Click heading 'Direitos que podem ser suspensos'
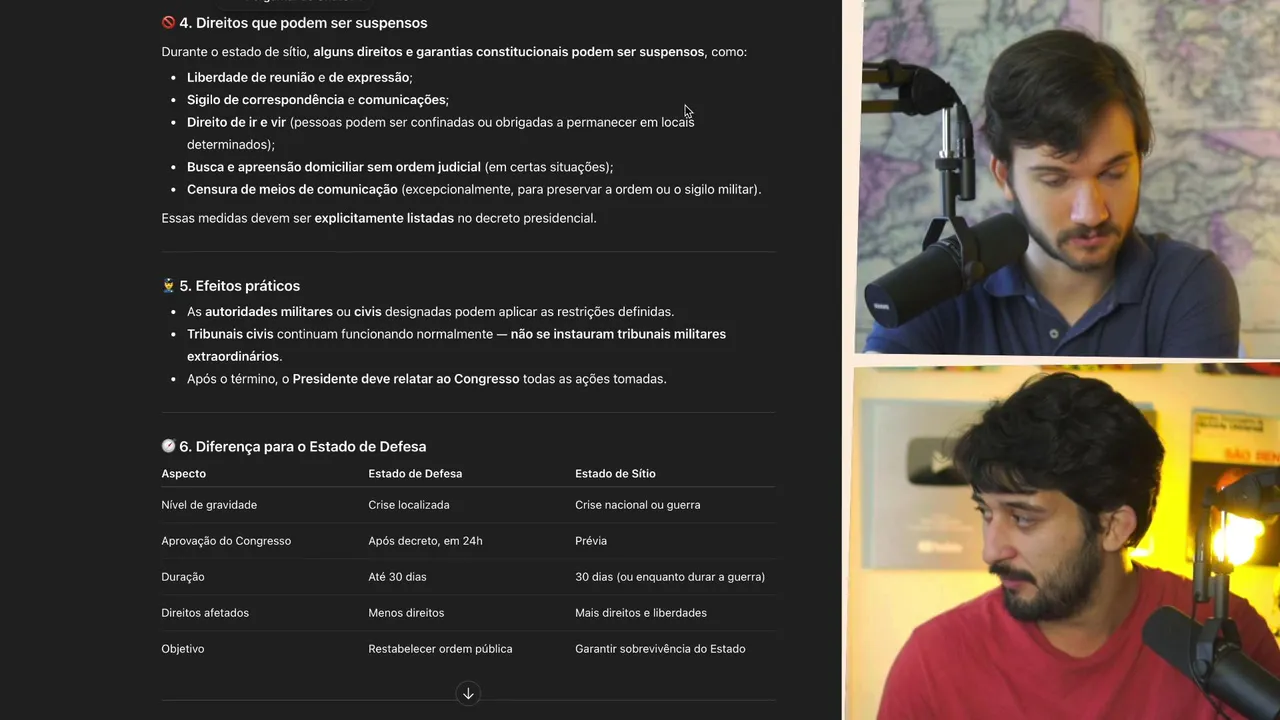Viewport: 1280px width, 720px height. [x=311, y=23]
